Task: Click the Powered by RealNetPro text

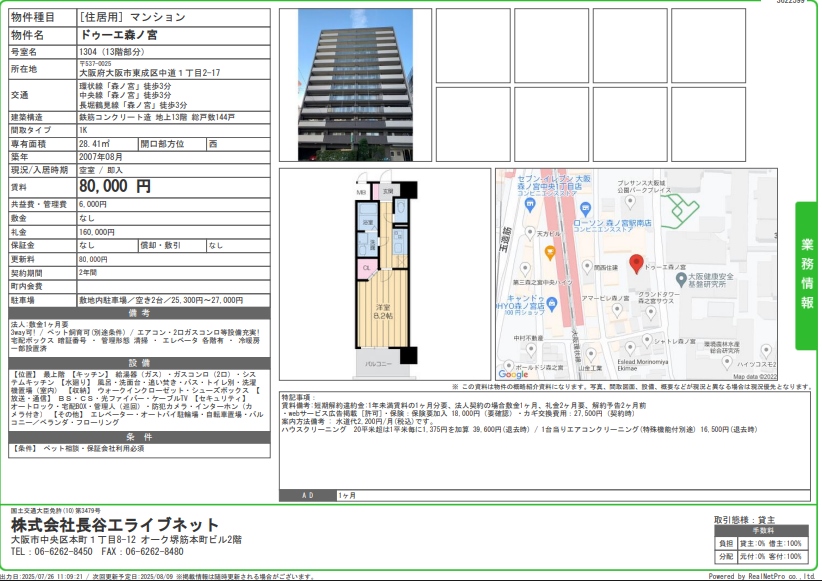Action: pyautogui.click(x=761, y=576)
